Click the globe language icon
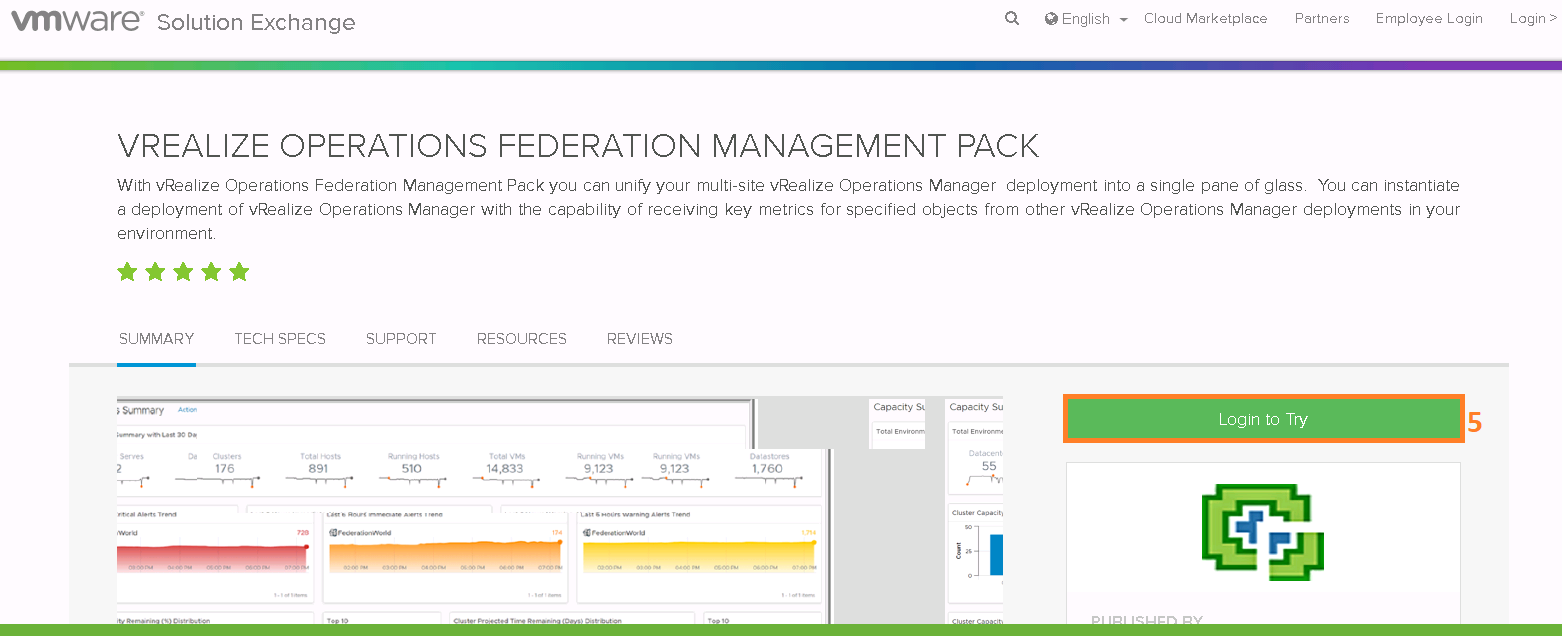 pyautogui.click(x=1050, y=18)
